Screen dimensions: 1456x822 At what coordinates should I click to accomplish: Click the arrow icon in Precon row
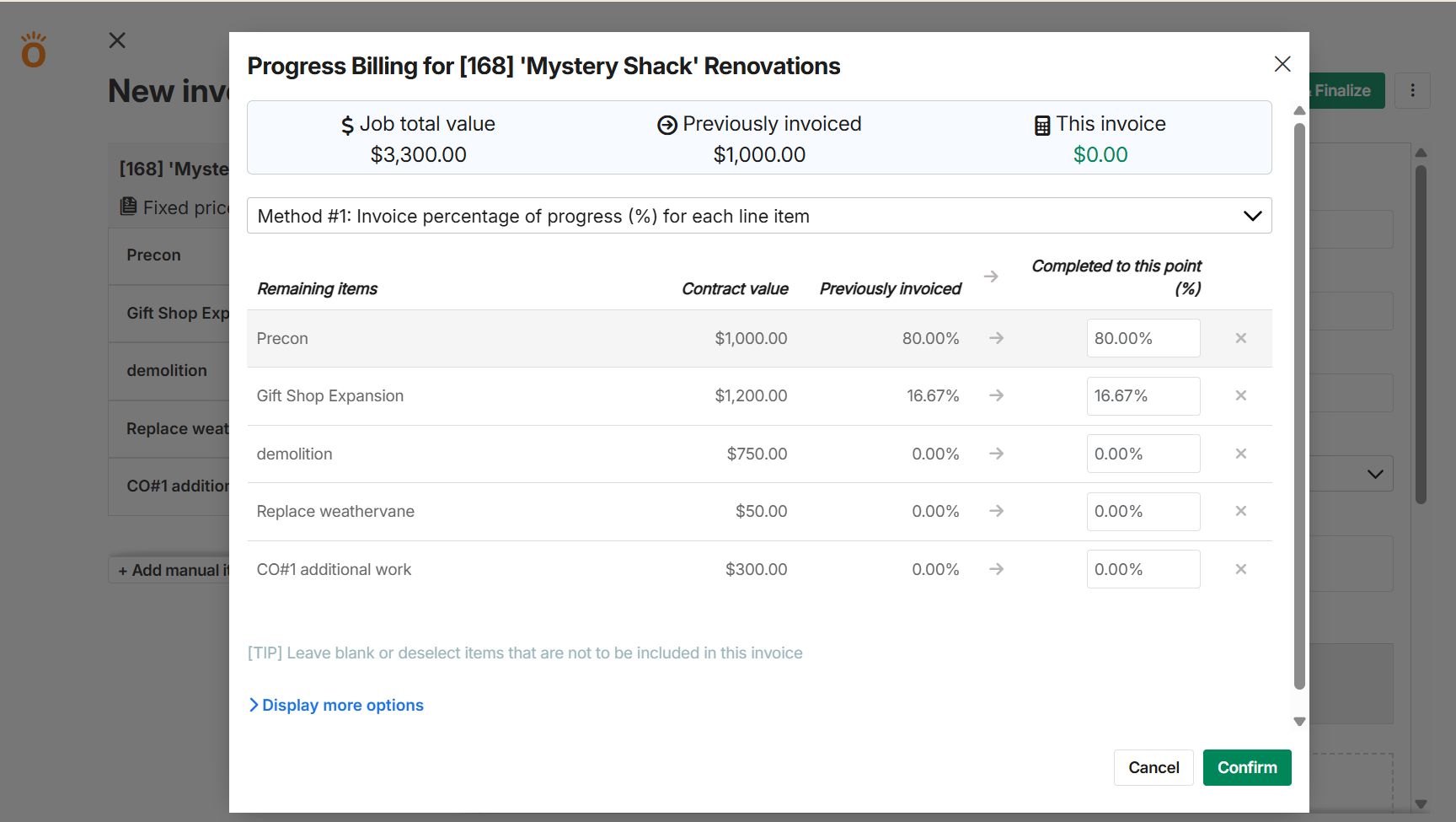click(997, 338)
